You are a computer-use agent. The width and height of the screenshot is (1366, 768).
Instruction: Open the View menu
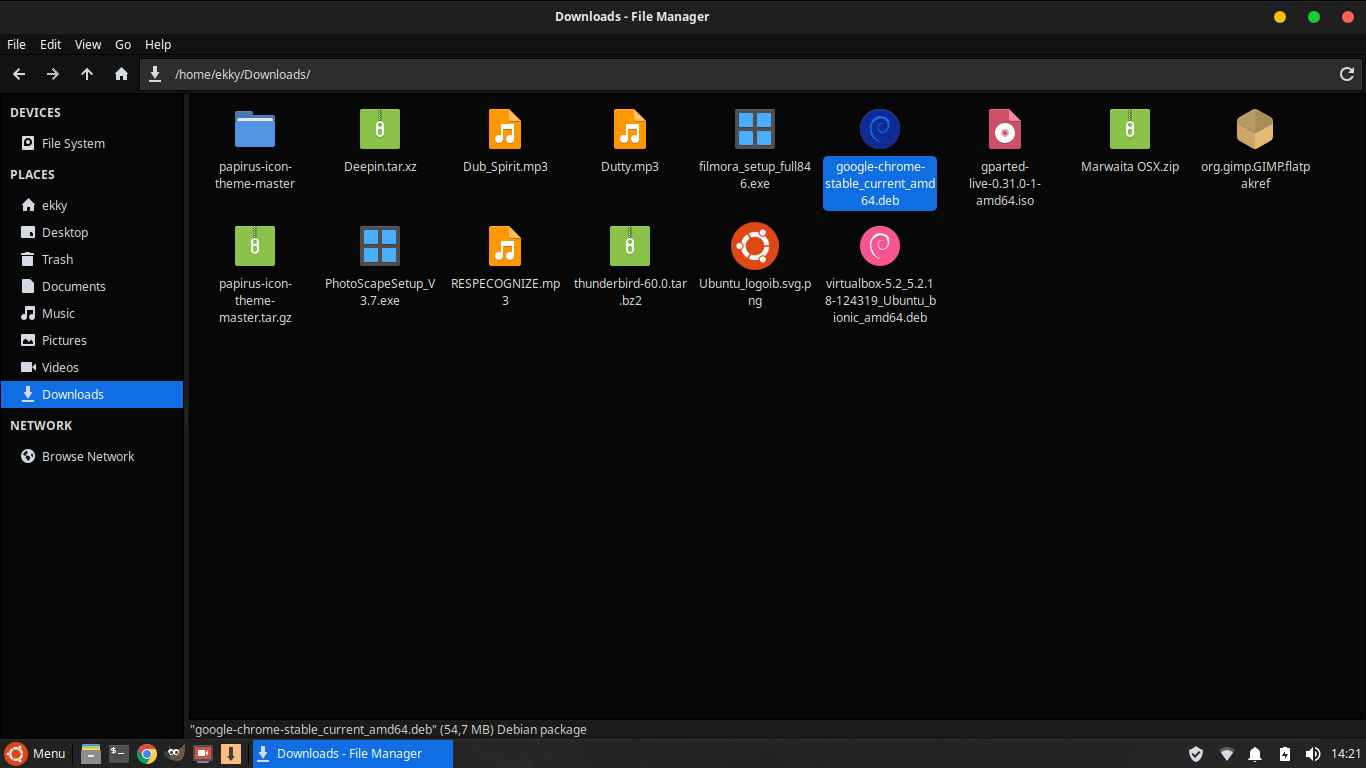coord(88,45)
